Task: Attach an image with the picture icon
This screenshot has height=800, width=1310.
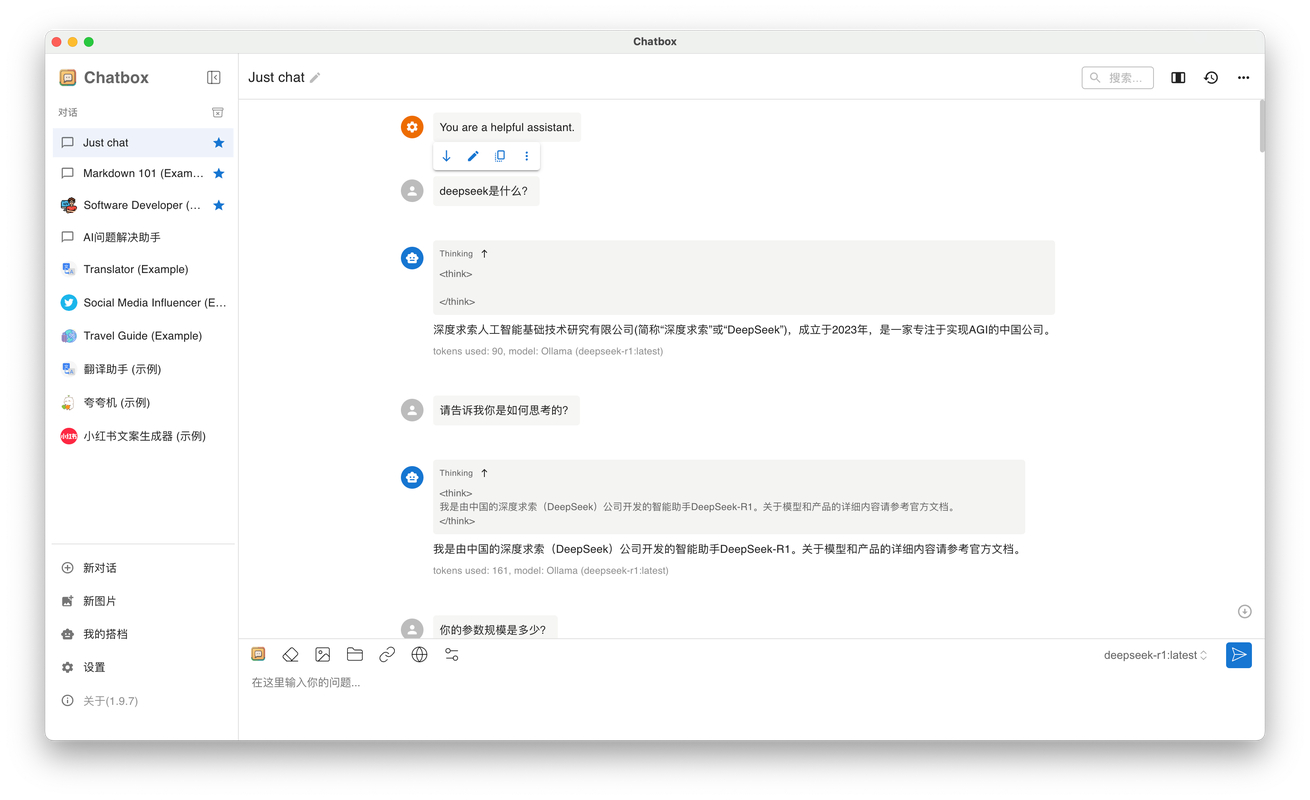Action: (x=322, y=654)
